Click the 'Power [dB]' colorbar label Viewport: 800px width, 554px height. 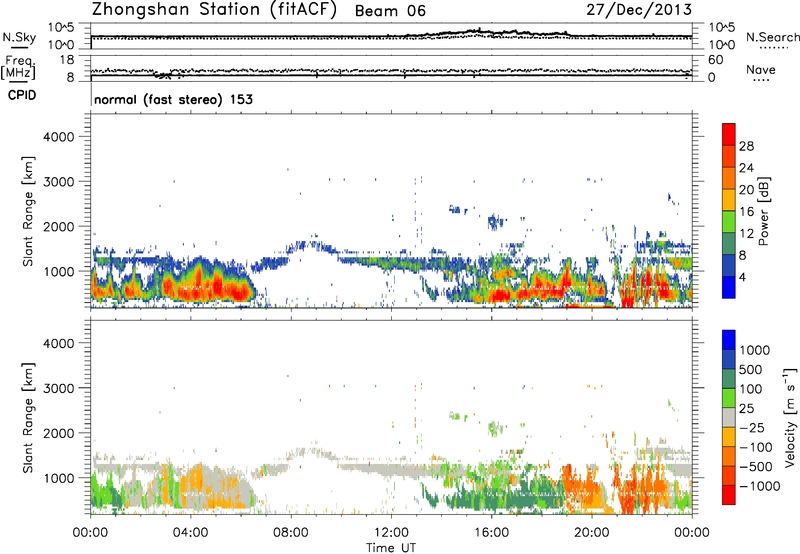[x=763, y=211]
